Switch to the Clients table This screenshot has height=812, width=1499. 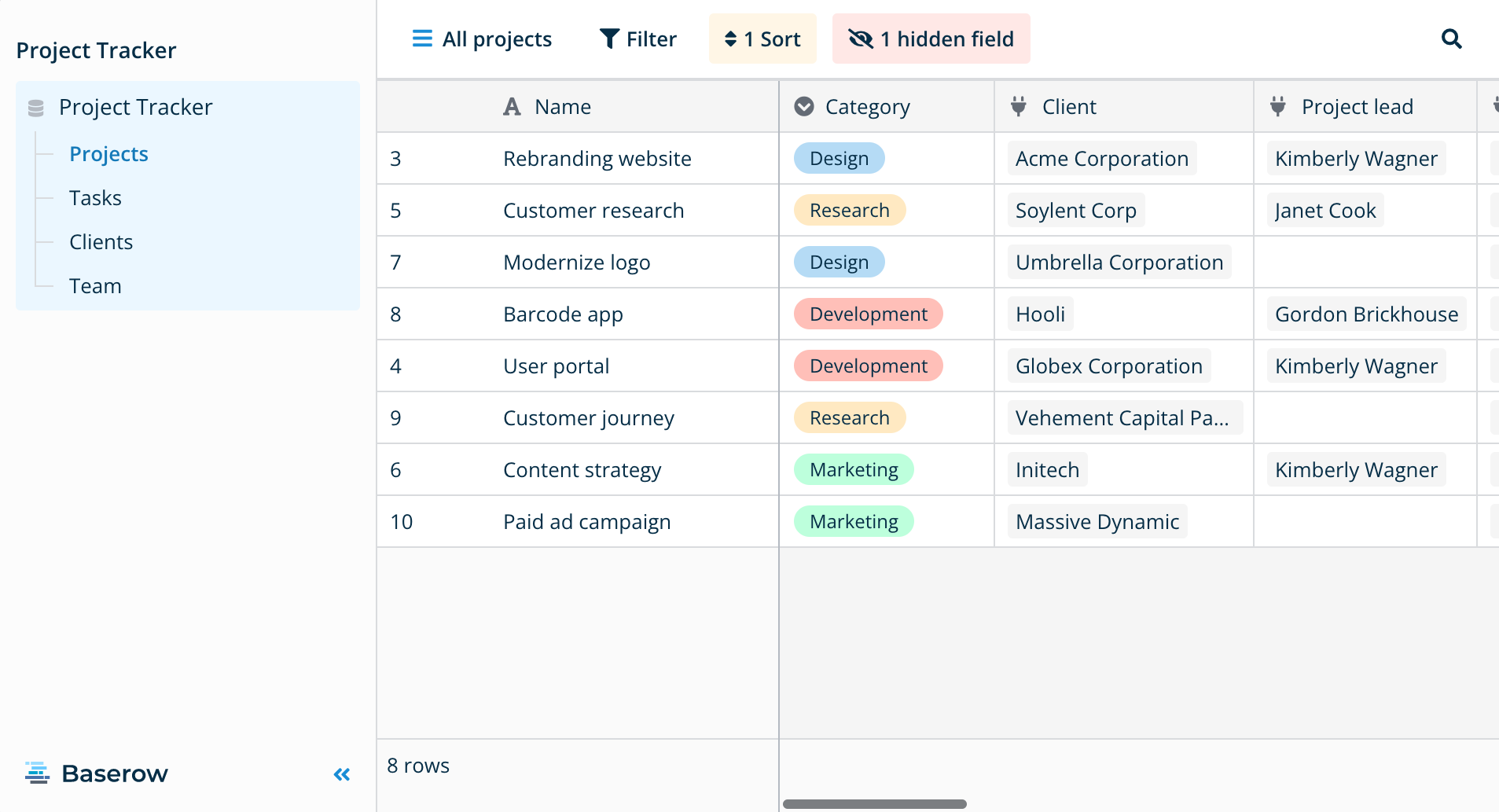tap(101, 242)
